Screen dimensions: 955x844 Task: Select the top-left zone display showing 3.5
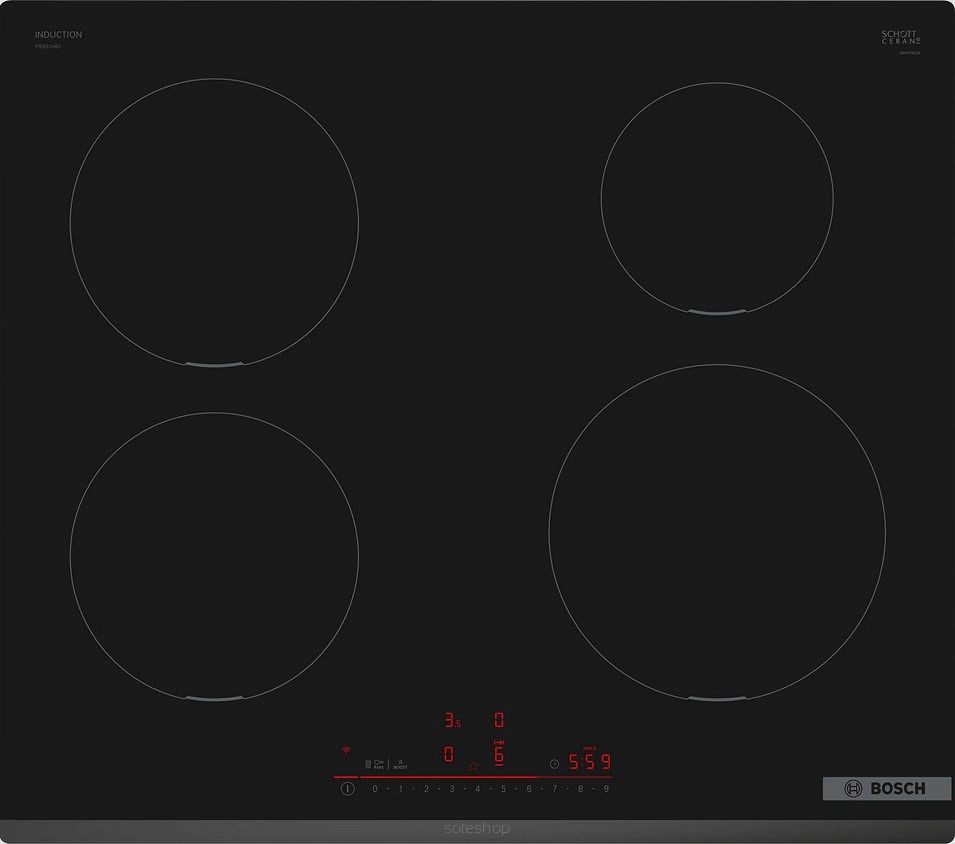click(452, 720)
